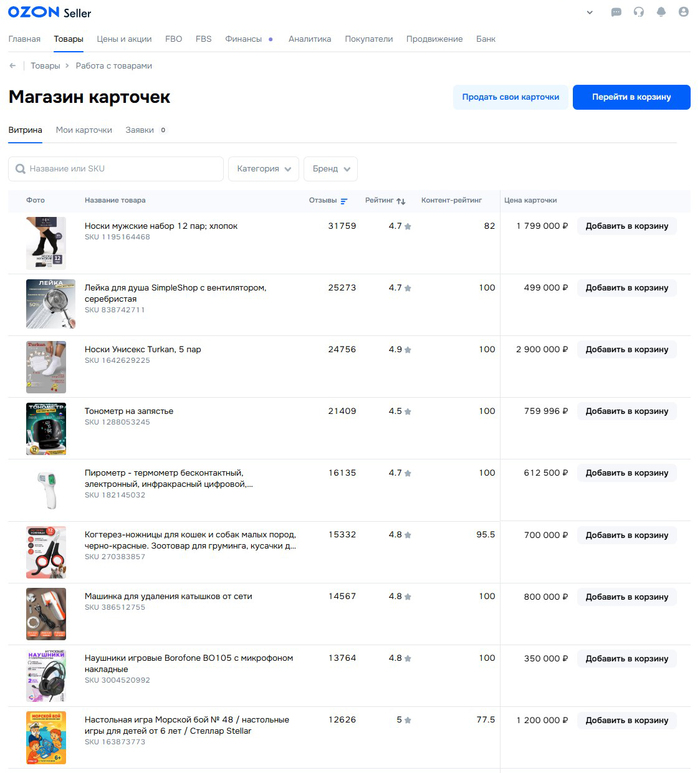Viewport: 700px width, 773px height.
Task: Open the Borofone headphones product thumbnail
Action: 46,673
